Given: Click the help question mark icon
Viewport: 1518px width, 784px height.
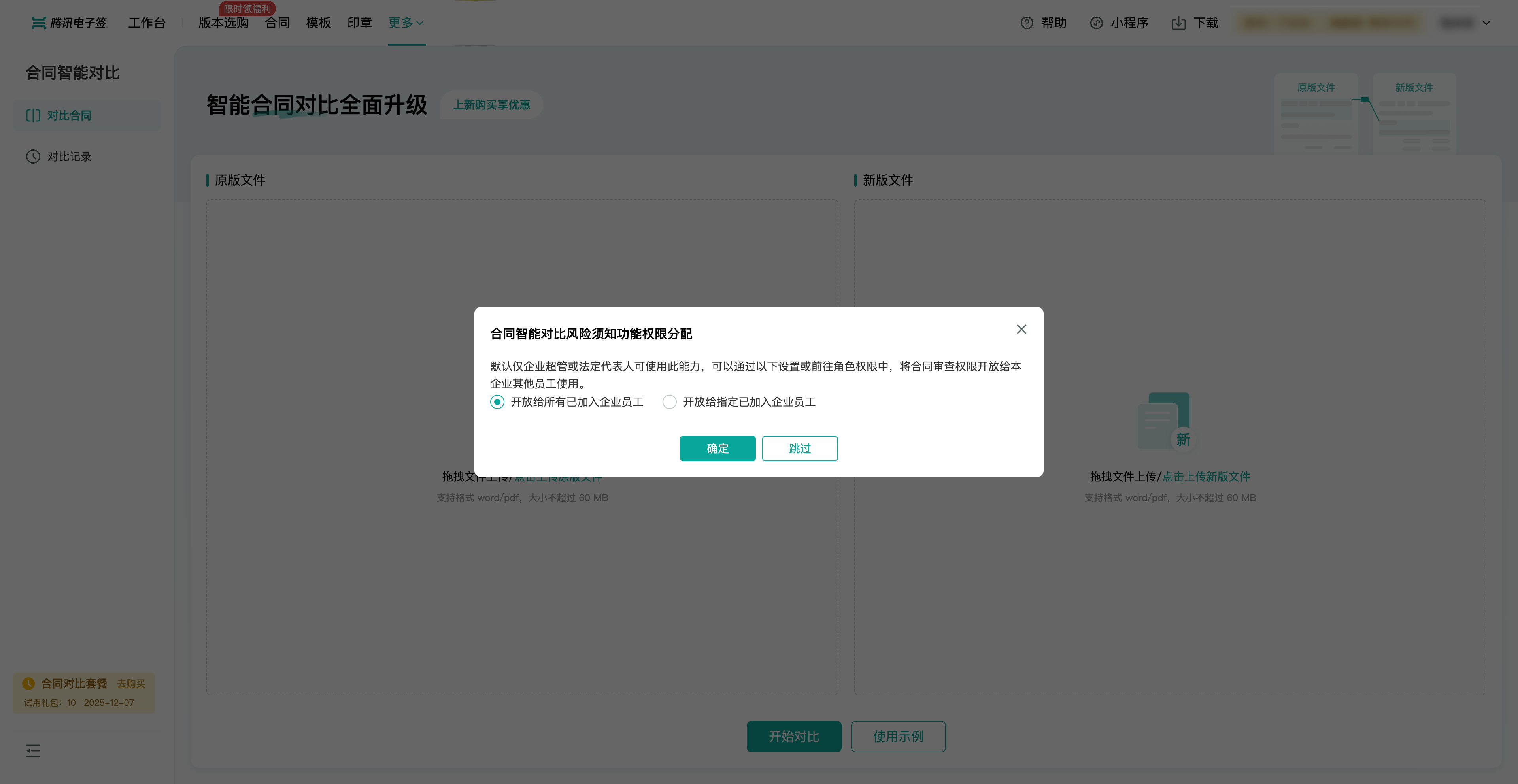Looking at the screenshot, I should pos(1027,23).
